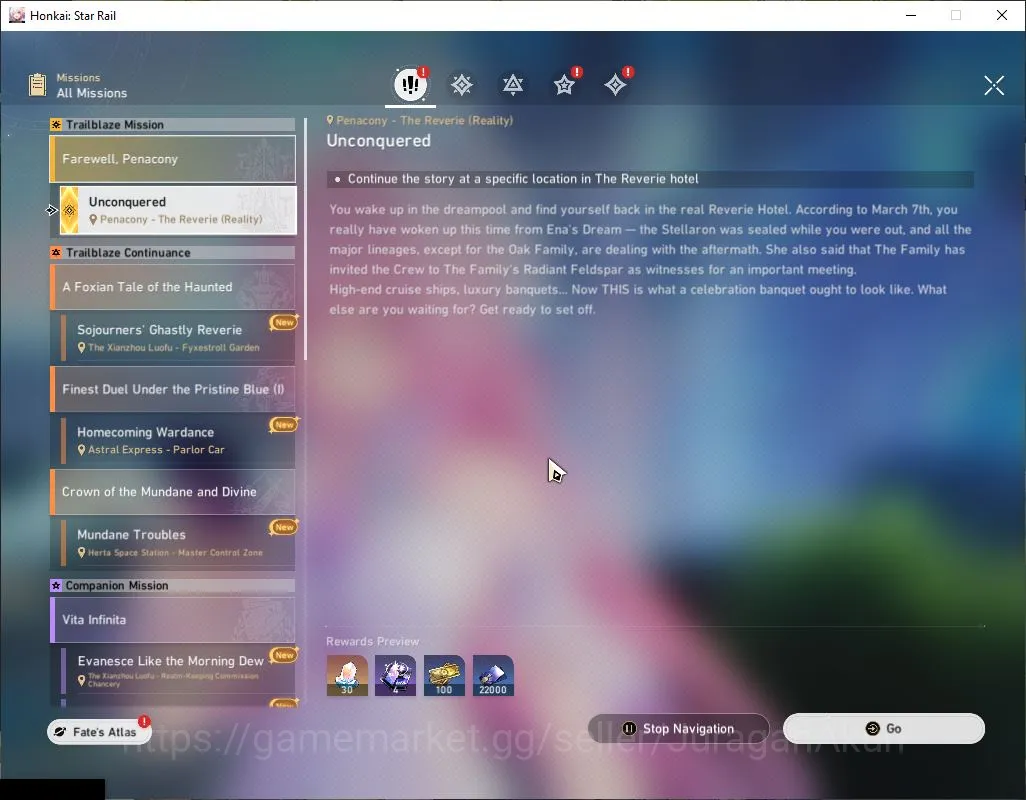Click the Stop Navigation button
The image size is (1026, 800).
tap(679, 728)
